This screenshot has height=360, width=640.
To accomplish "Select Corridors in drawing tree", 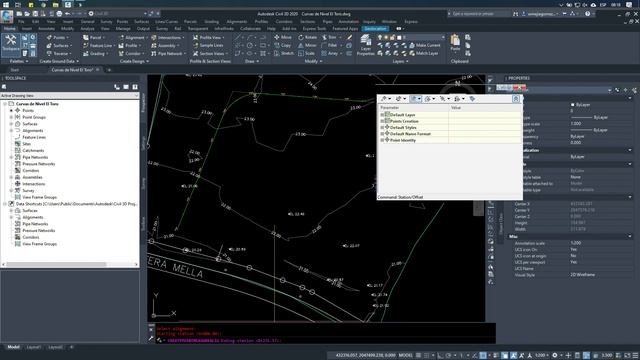I will tap(31, 171).
